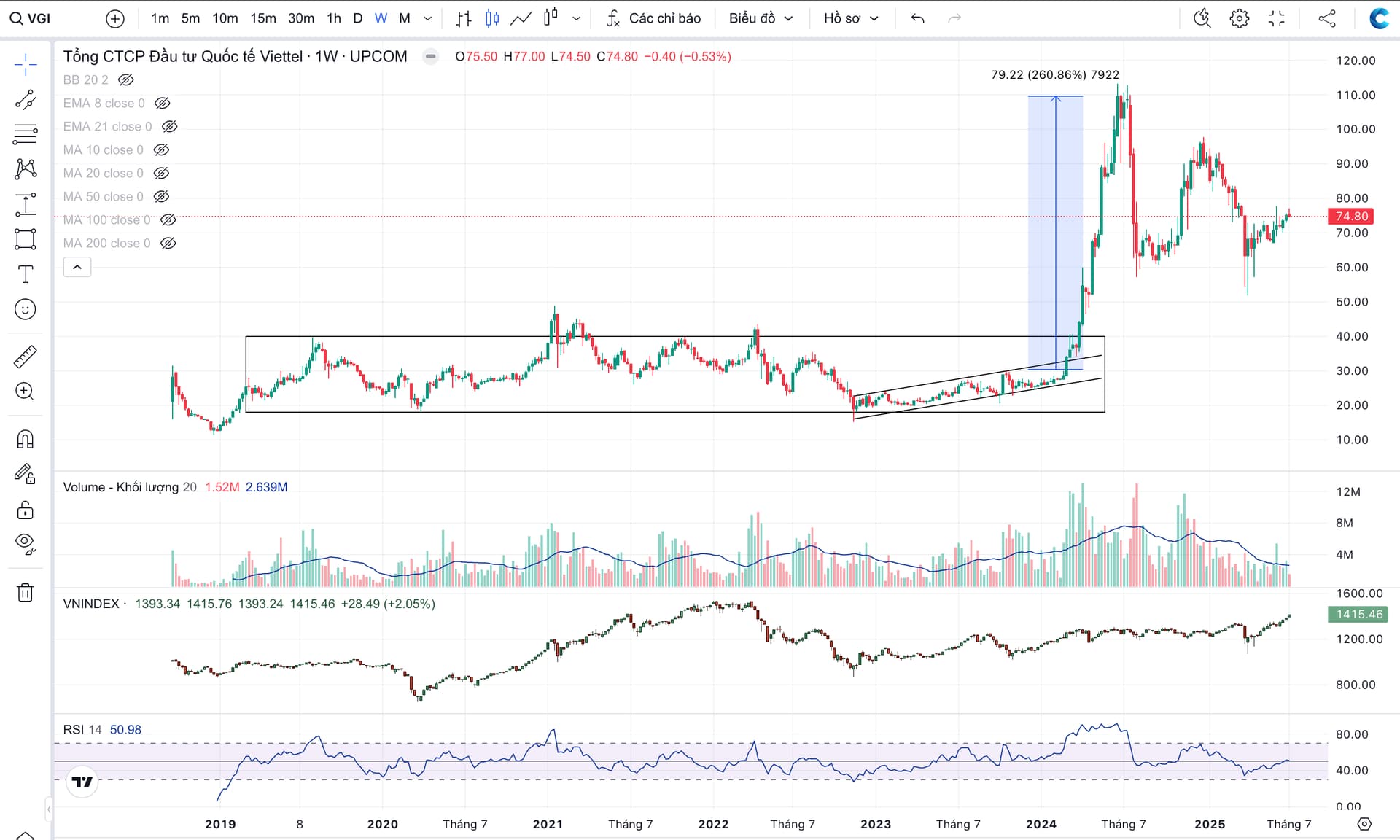1400x840 pixels.
Task: Show the BB 20 2 indicator
Action: pyautogui.click(x=126, y=79)
